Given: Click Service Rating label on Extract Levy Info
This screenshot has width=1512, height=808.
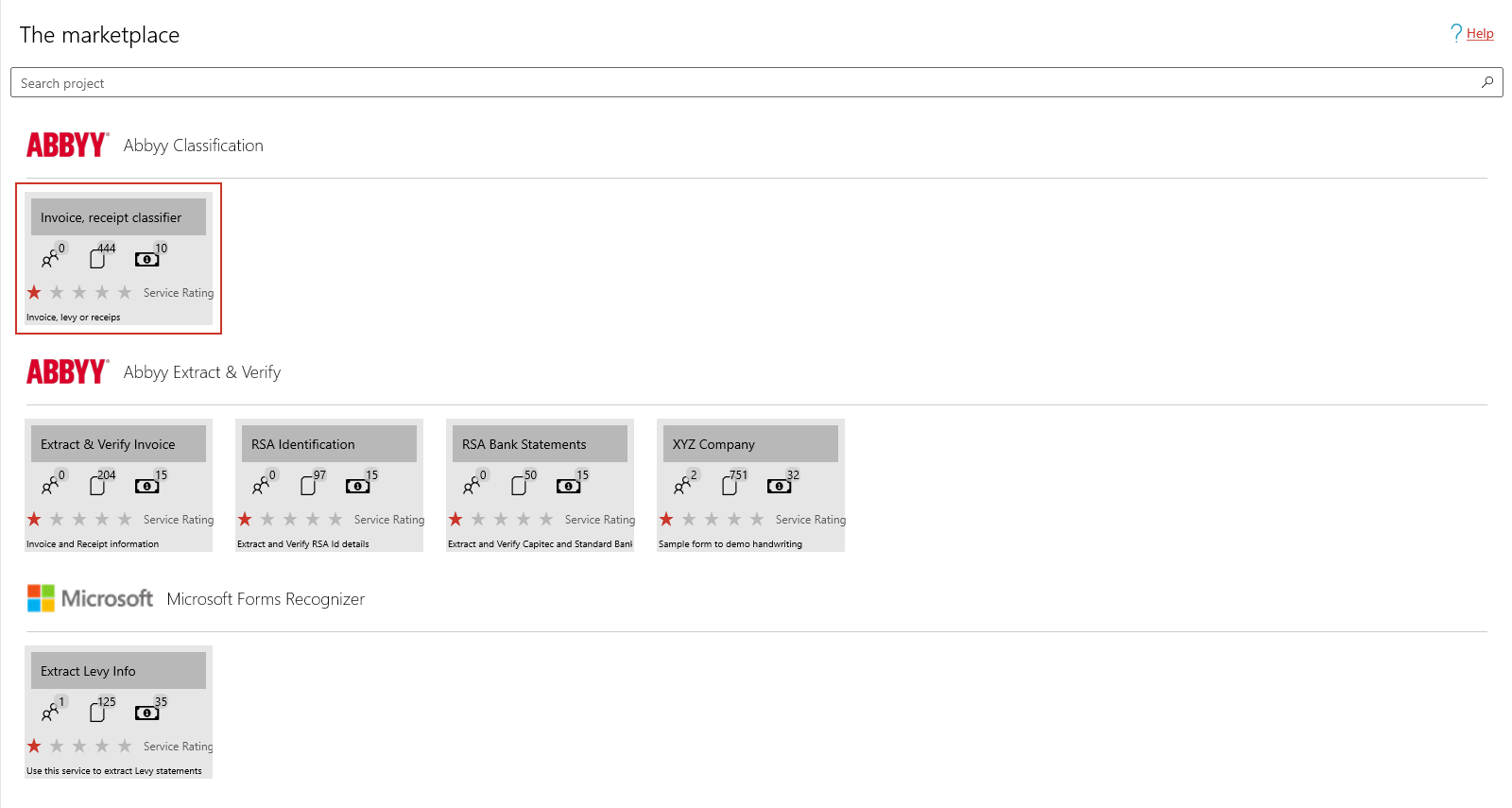Looking at the screenshot, I should pyautogui.click(x=179, y=747).
